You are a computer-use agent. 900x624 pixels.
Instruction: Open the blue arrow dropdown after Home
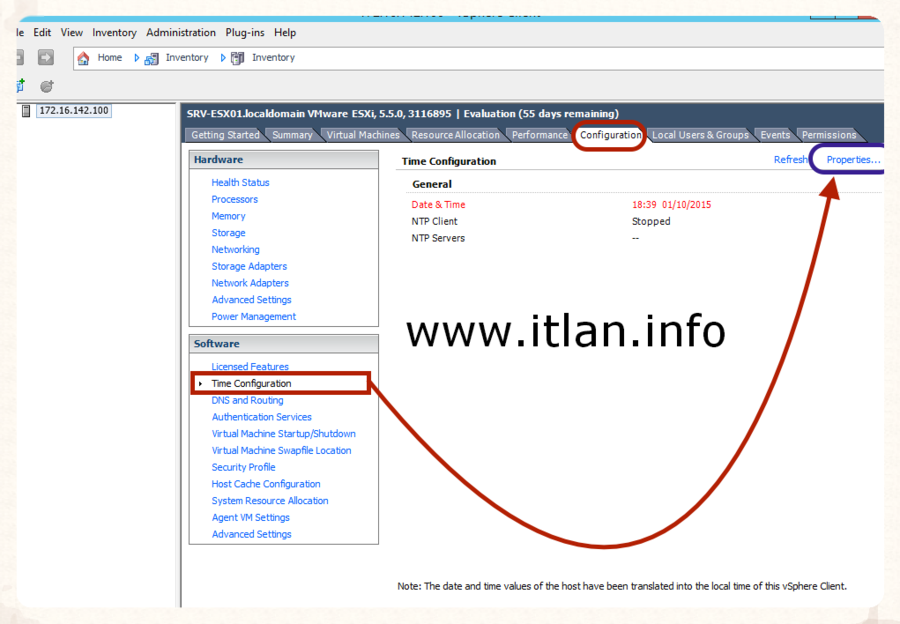pos(136,58)
